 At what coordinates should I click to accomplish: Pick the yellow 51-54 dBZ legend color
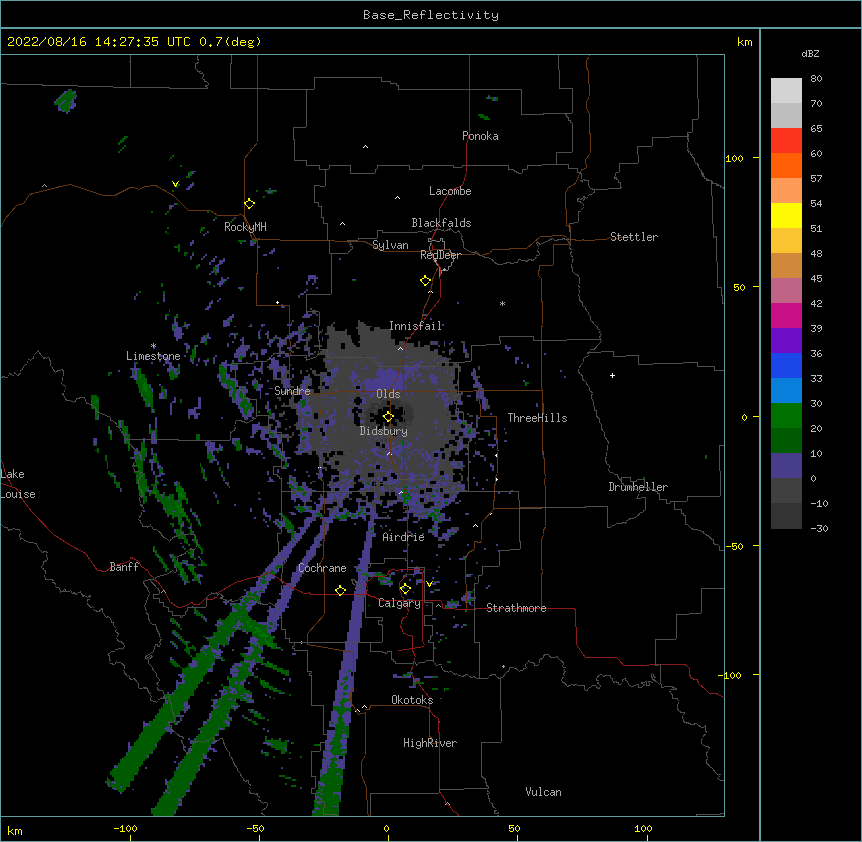click(786, 215)
